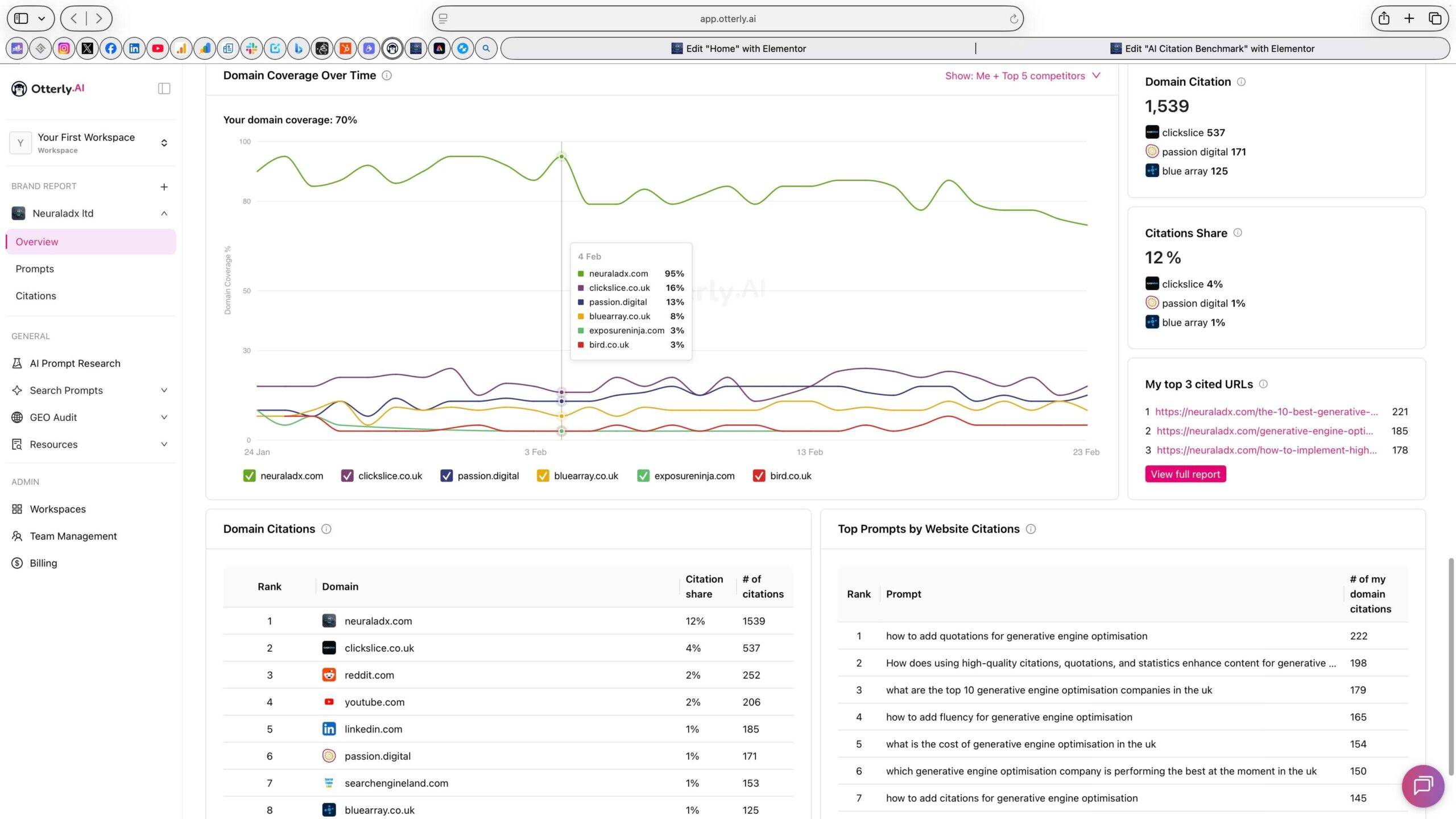Image resolution: width=1456 pixels, height=819 pixels.
Task: Open the Prompts section under Neuraladx ltd
Action: [x=35, y=268]
